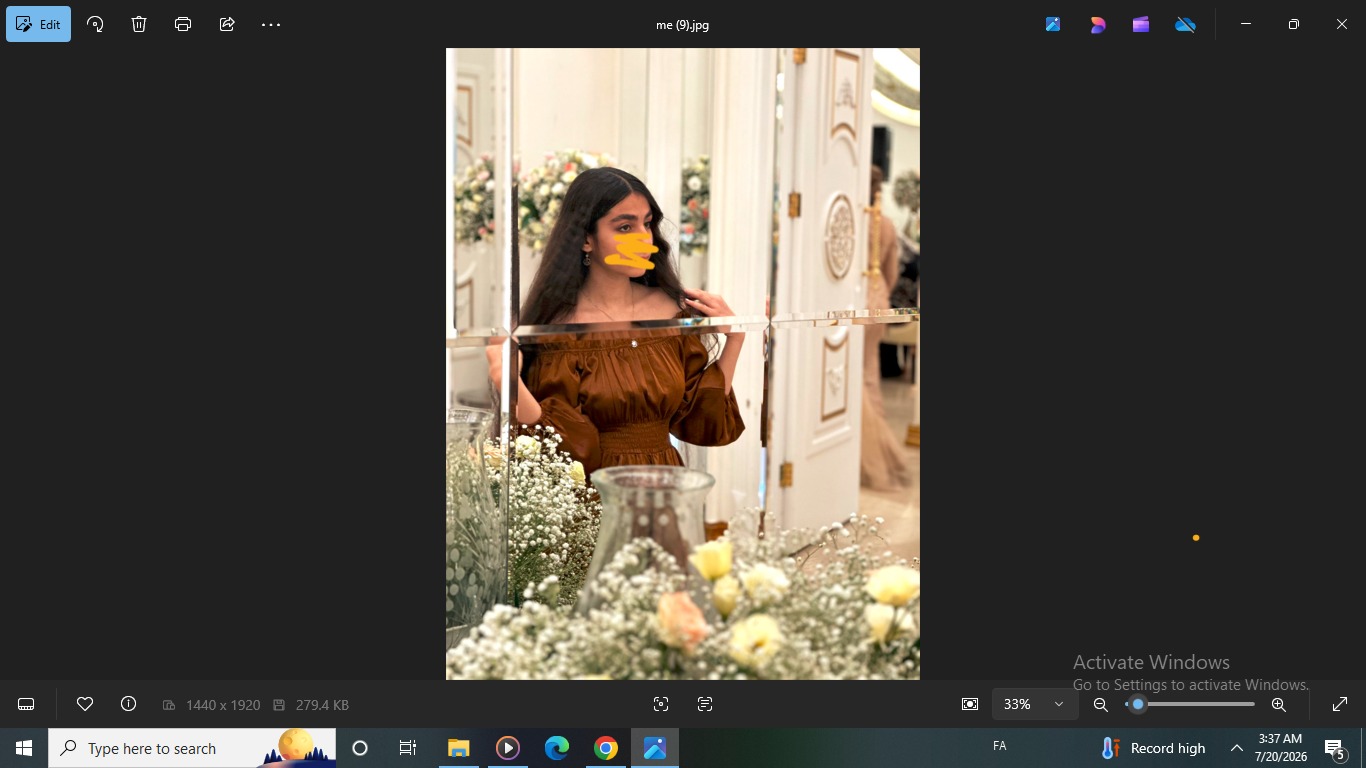
Task: Scan text in image icon
Action: [x=705, y=705]
